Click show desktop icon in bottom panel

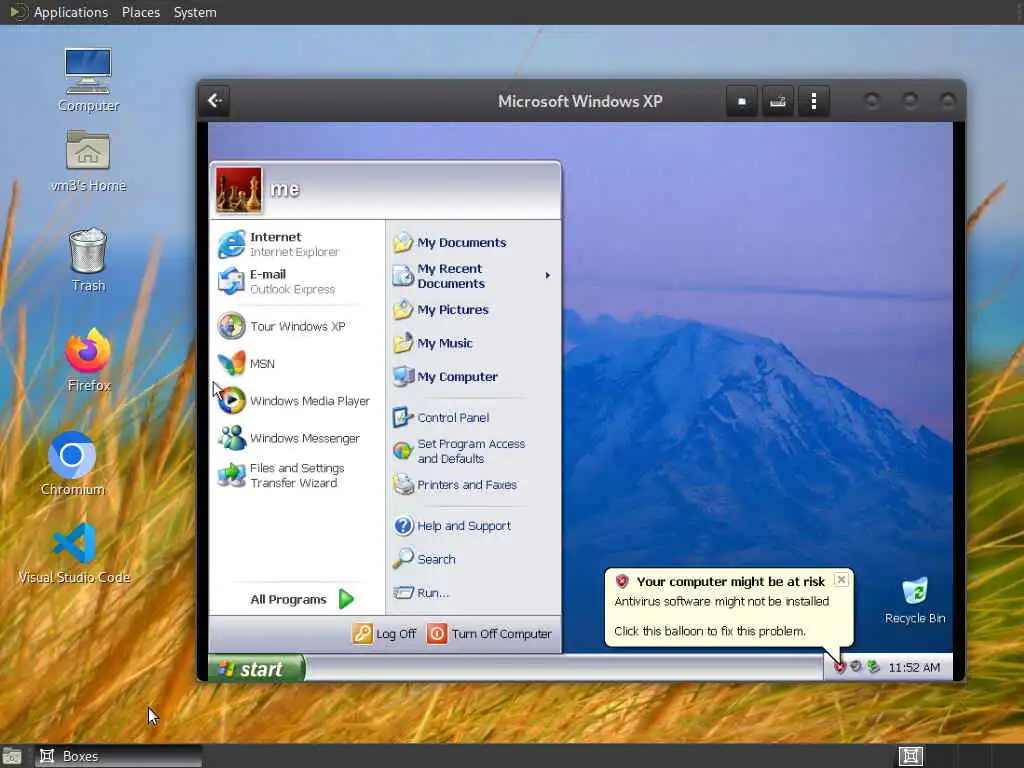pyautogui.click(x=12, y=756)
